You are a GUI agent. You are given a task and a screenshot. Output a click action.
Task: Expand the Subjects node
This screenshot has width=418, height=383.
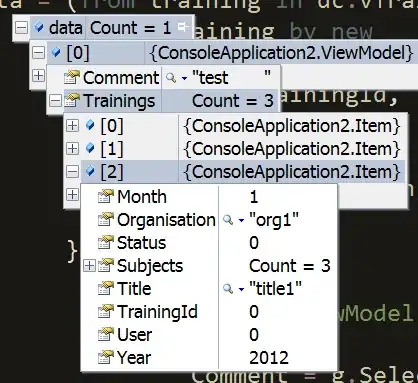pos(89,266)
